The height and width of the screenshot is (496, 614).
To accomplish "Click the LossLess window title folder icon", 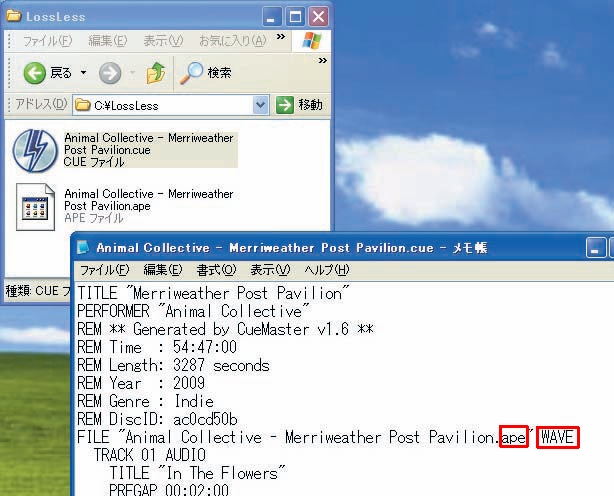I will coord(14,16).
